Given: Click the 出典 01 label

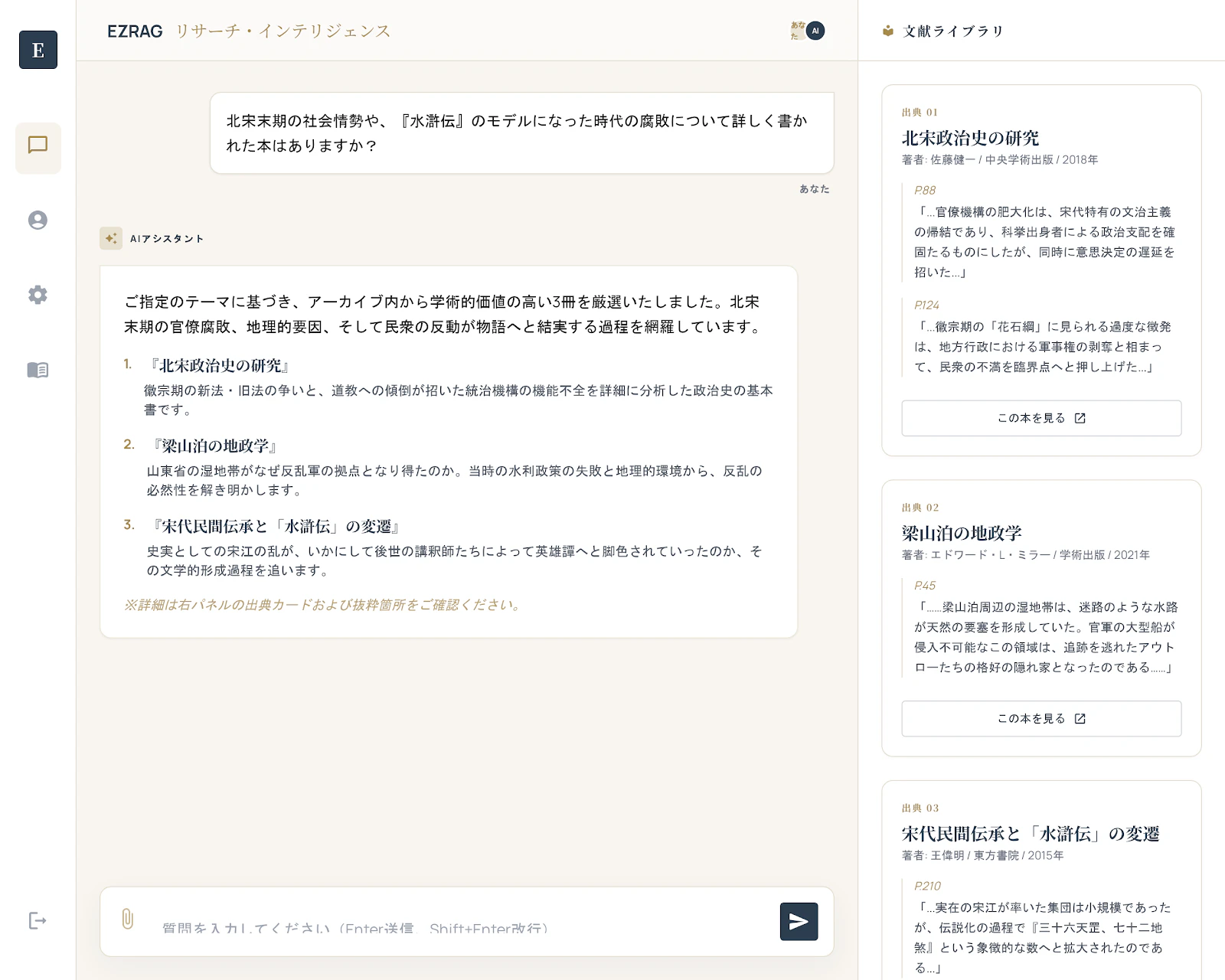Looking at the screenshot, I should pos(920,113).
